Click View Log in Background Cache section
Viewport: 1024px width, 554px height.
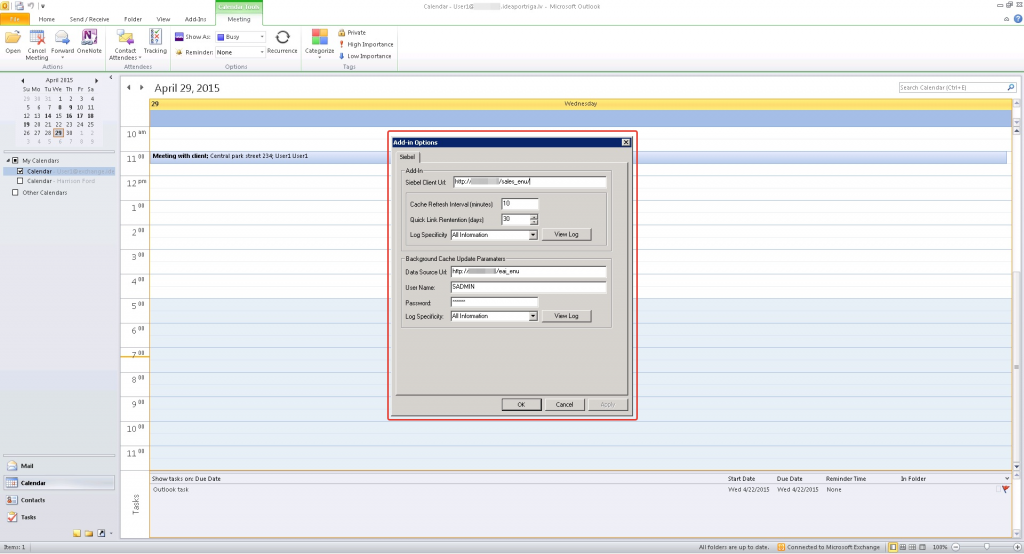click(x=566, y=316)
